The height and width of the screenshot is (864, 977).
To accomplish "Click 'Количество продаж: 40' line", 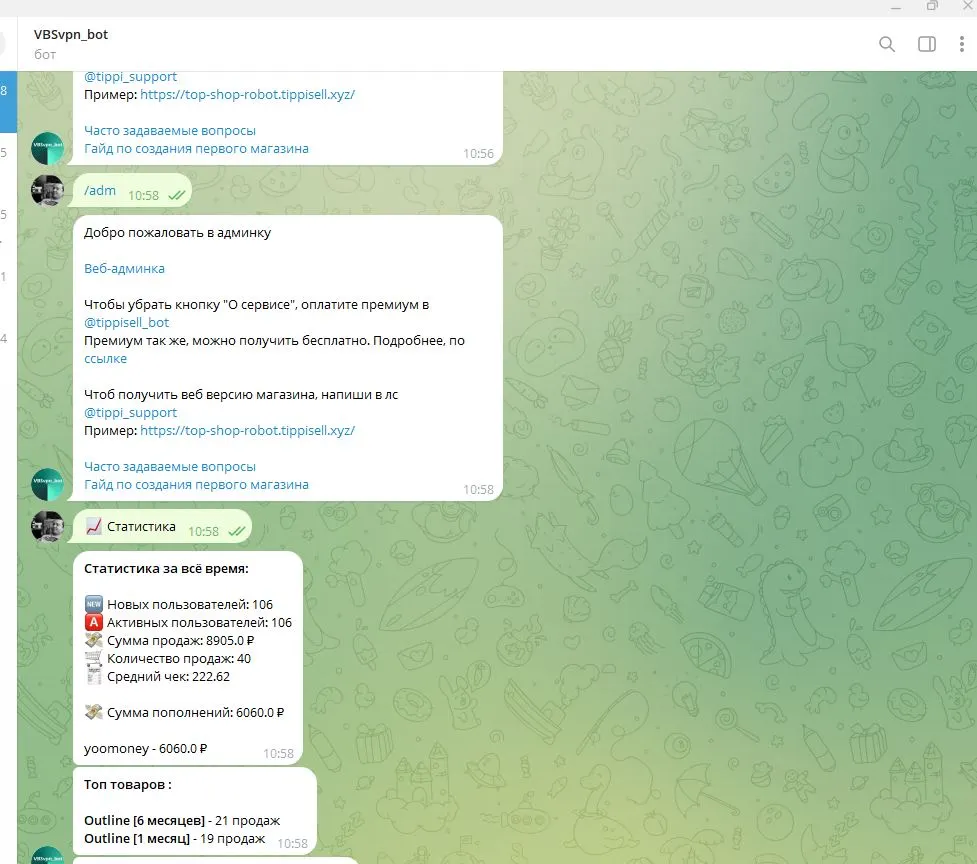I will click(x=179, y=659).
